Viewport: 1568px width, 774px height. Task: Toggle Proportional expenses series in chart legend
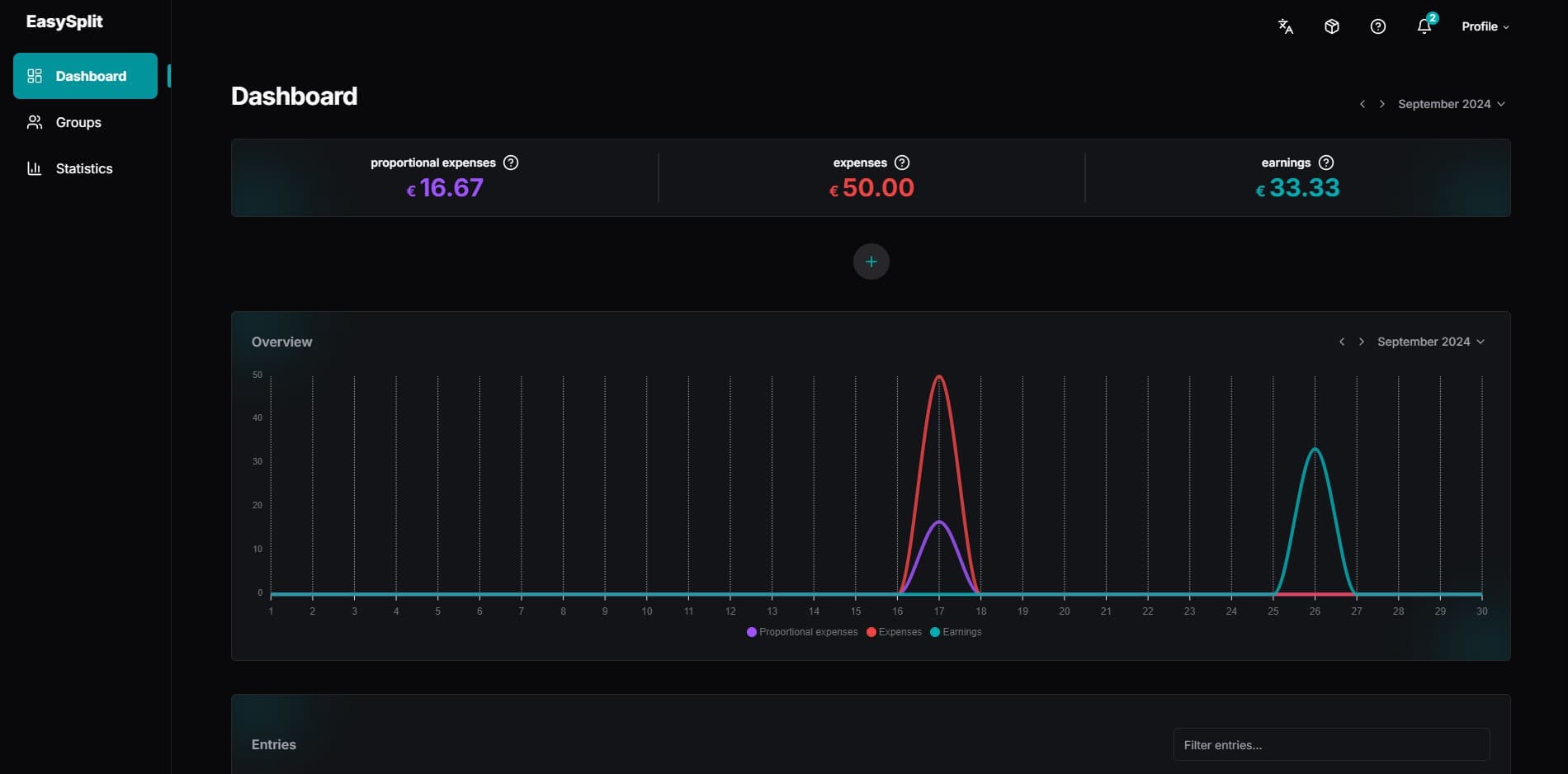click(x=802, y=632)
